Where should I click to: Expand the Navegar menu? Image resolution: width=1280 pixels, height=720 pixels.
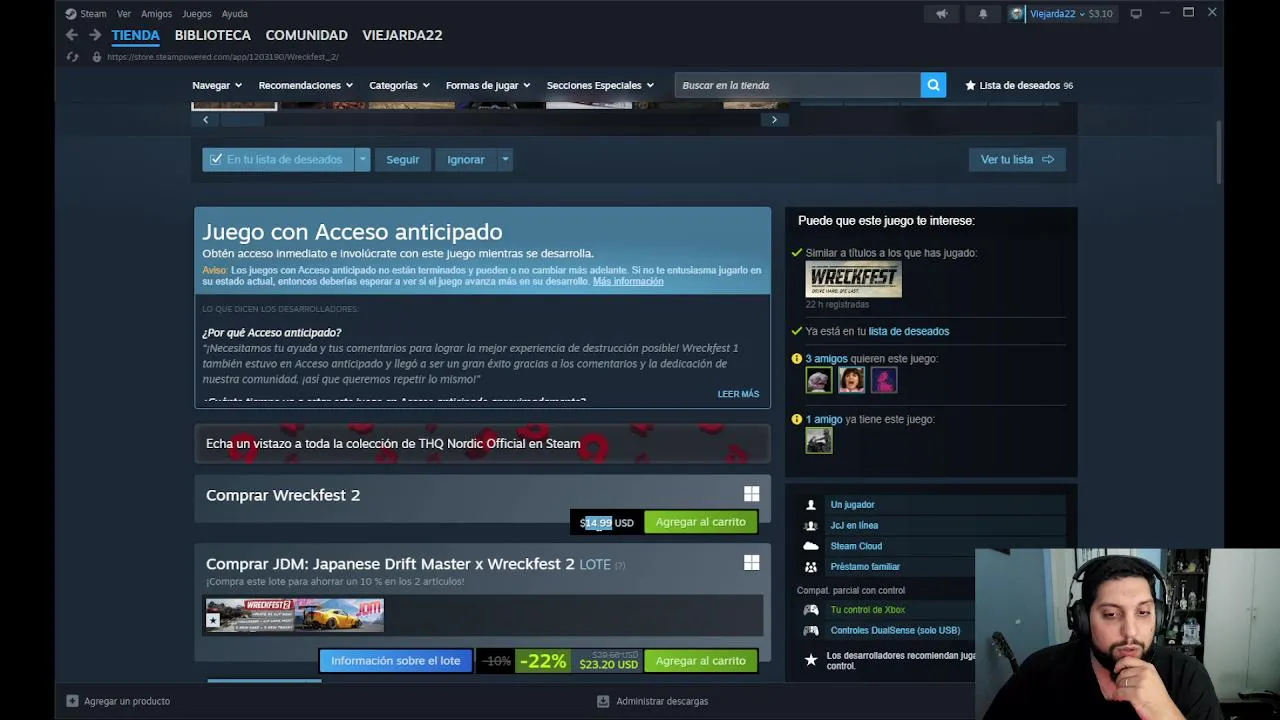[216, 85]
